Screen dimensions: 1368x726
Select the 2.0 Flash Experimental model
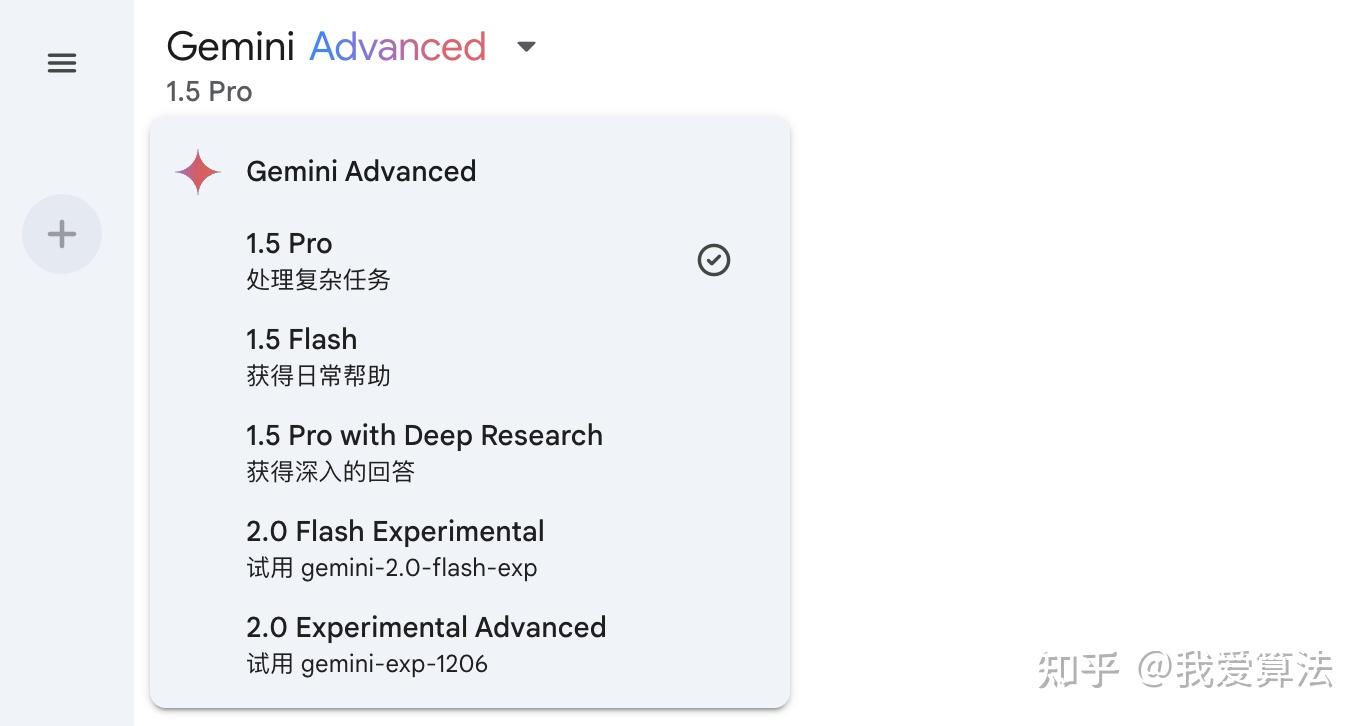point(395,531)
